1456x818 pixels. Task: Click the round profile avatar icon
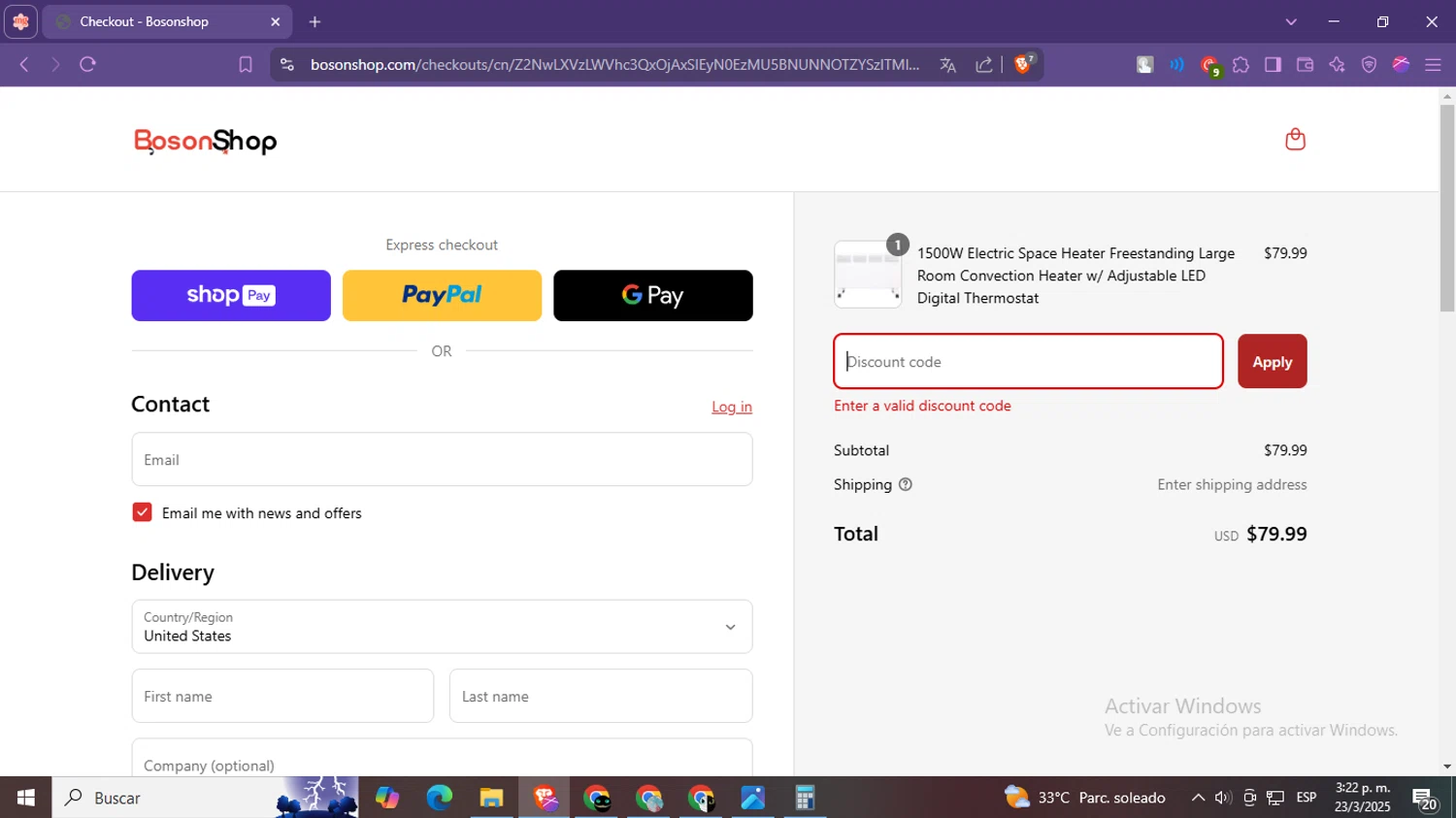pos(1401,65)
